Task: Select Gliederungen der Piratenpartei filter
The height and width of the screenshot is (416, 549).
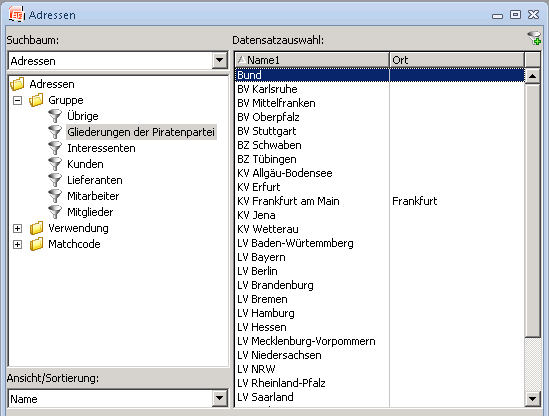Action: click(x=141, y=132)
